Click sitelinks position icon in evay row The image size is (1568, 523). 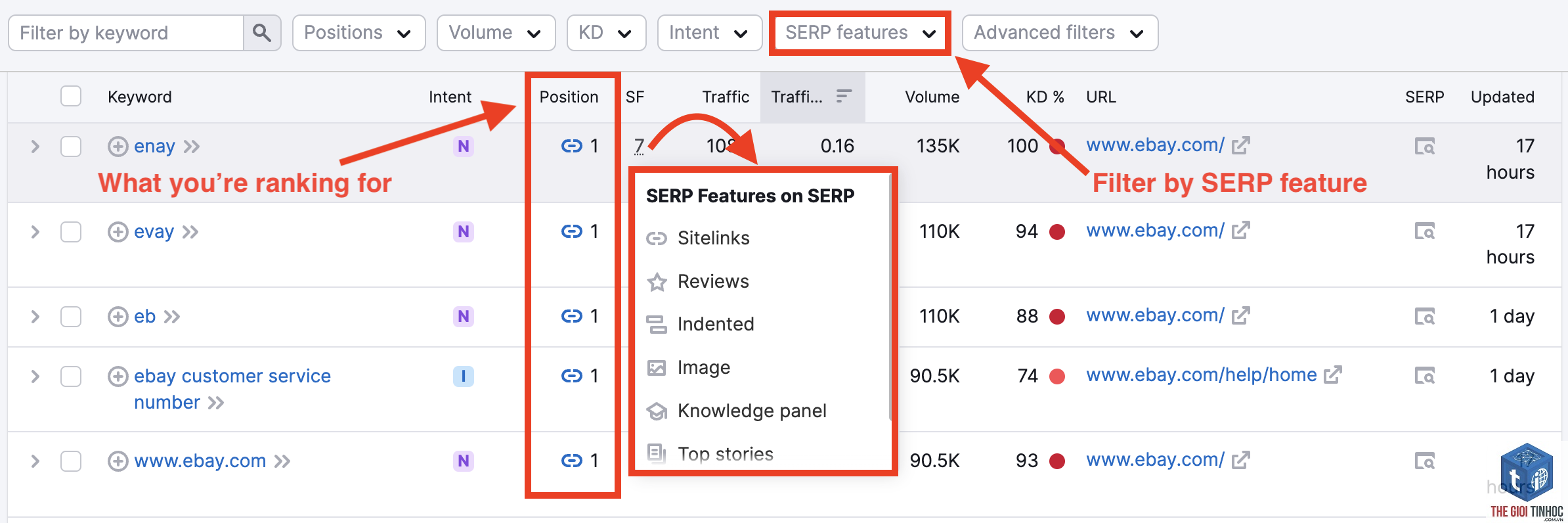(x=572, y=231)
